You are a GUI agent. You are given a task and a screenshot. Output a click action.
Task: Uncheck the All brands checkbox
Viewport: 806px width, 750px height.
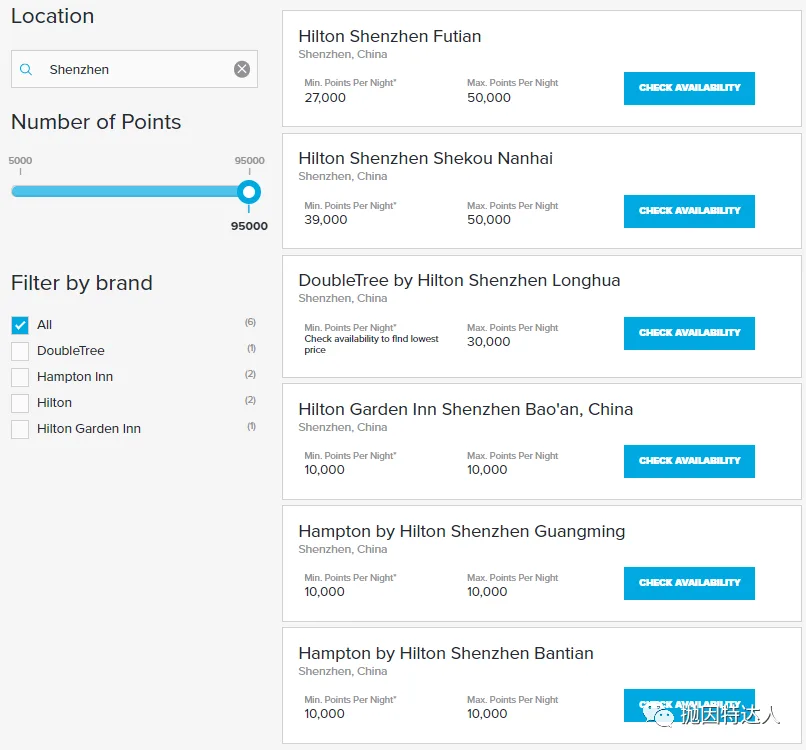[x=20, y=325]
